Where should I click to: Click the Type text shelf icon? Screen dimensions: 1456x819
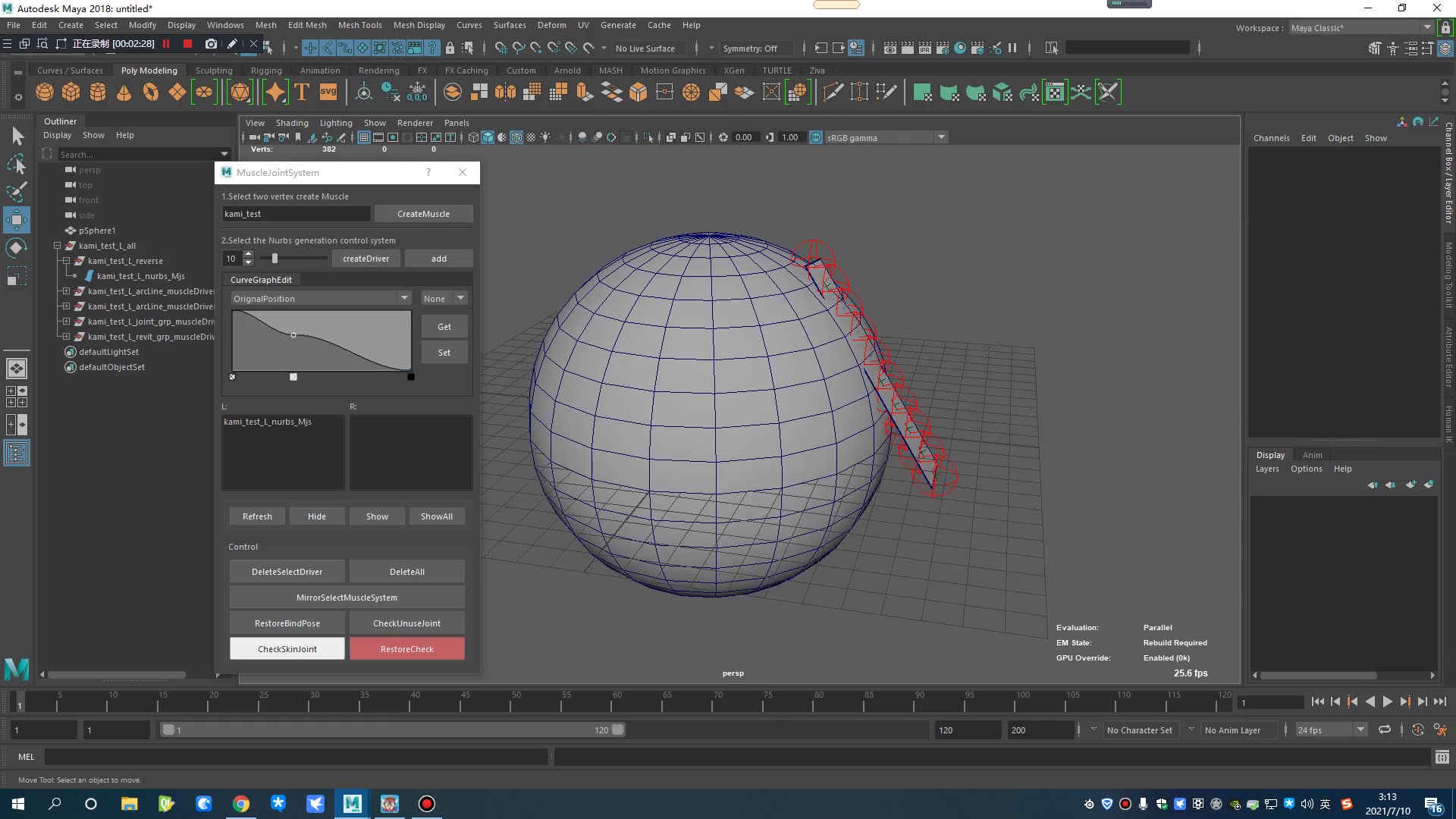tap(302, 93)
